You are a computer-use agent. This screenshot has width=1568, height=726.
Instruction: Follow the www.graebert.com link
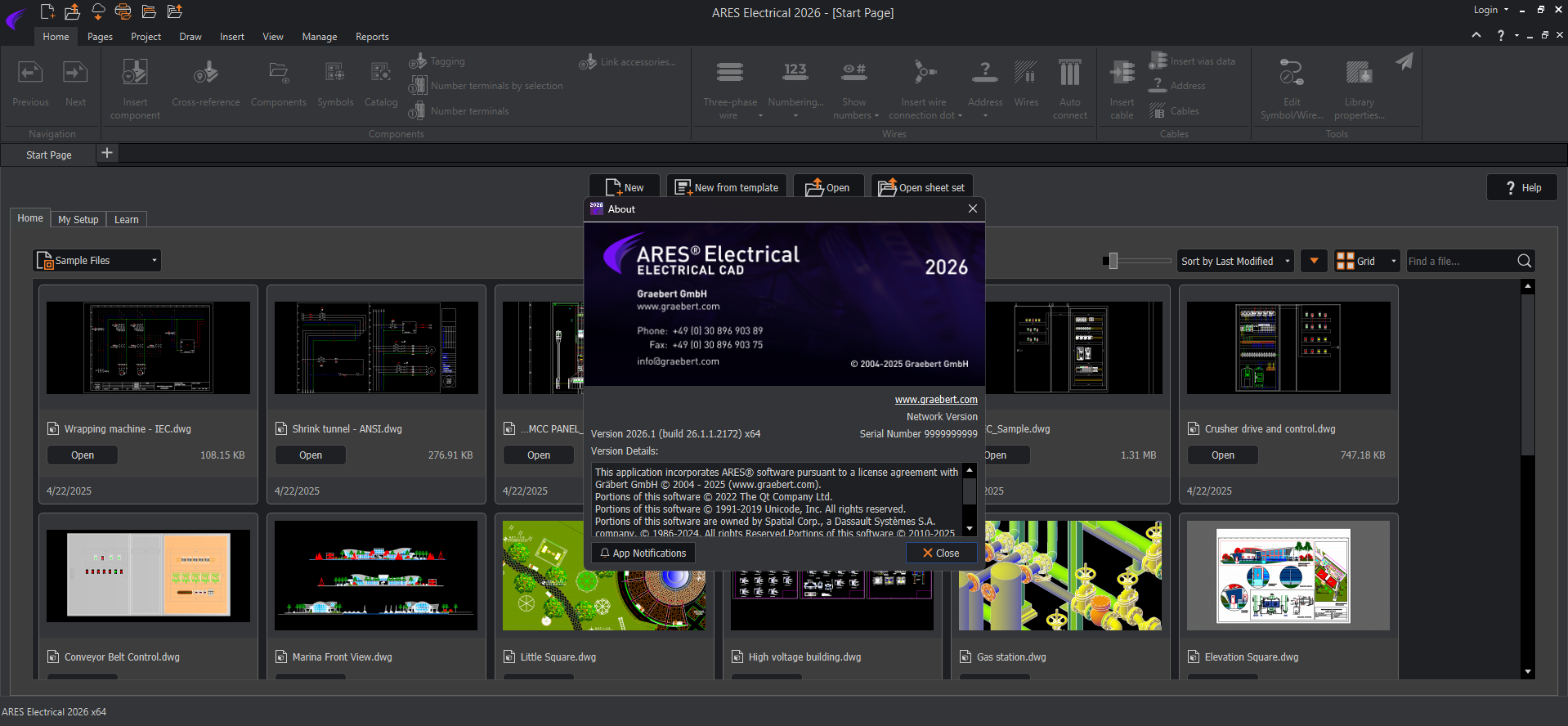[935, 400]
